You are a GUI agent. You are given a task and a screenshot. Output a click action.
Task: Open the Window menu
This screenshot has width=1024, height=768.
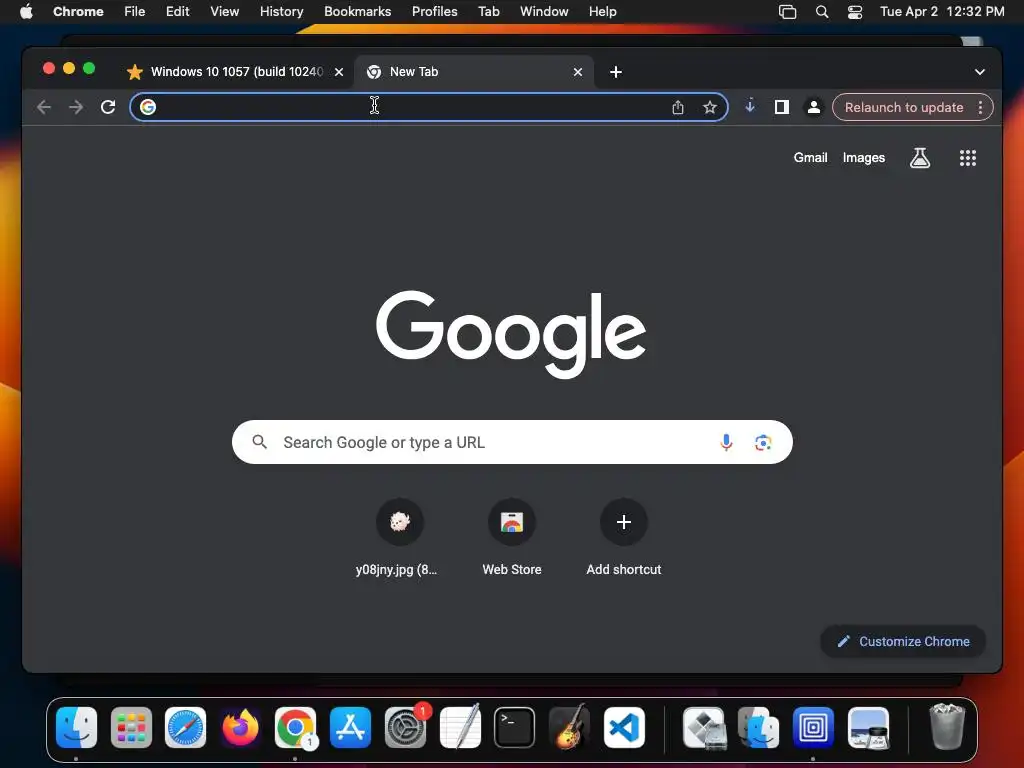(544, 12)
